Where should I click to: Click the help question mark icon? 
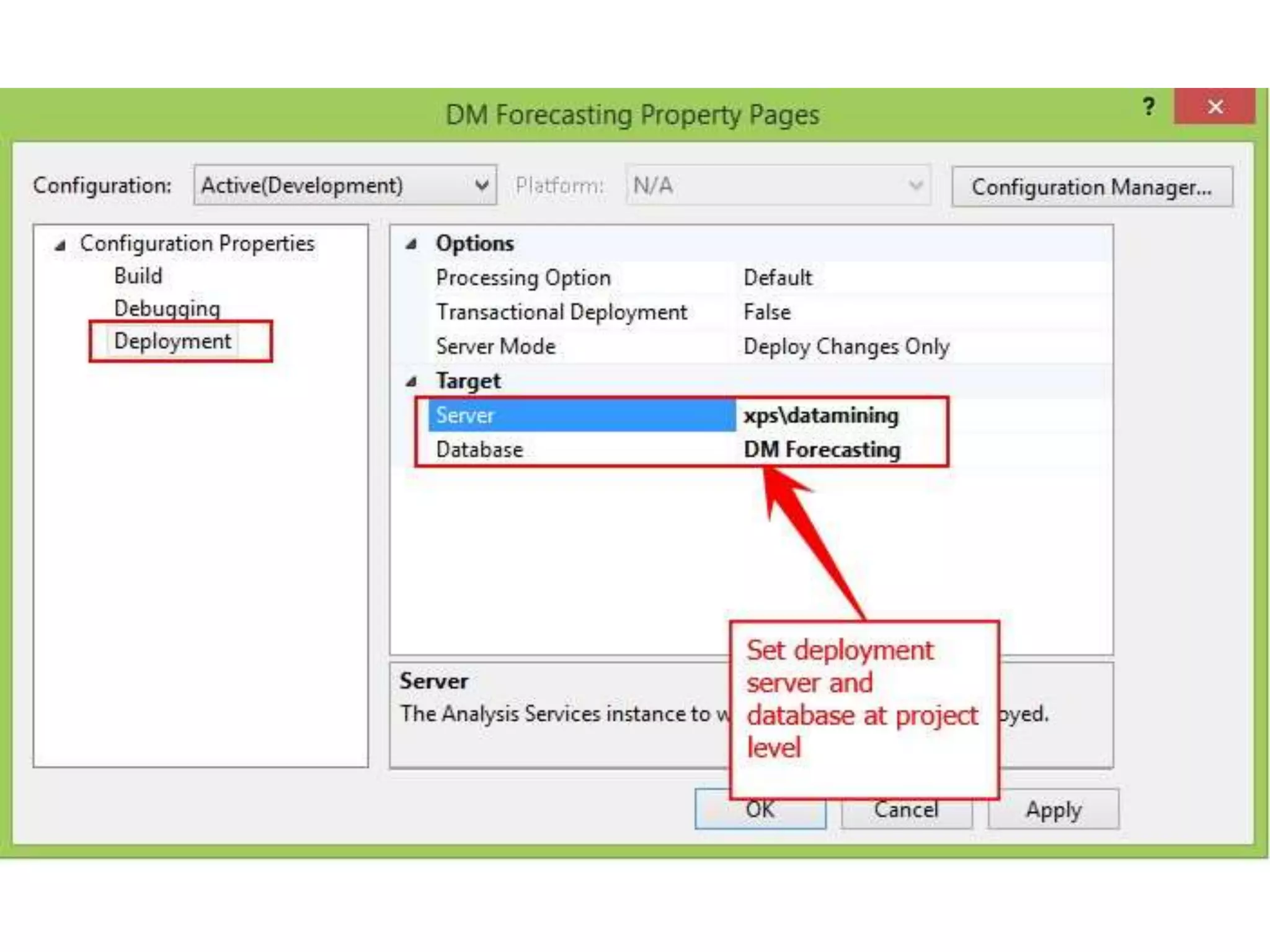click(x=1148, y=107)
